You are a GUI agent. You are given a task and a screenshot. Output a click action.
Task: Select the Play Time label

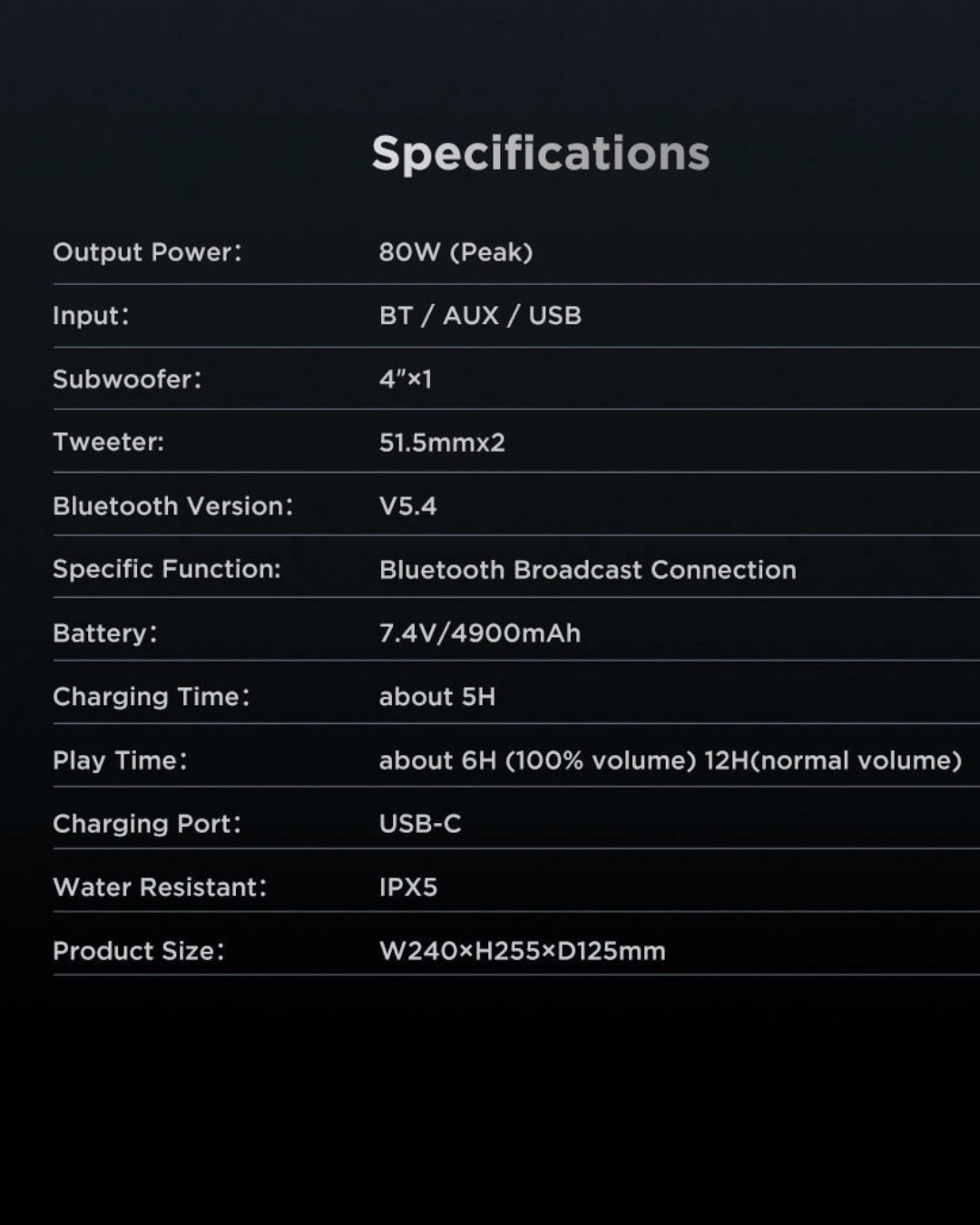coord(120,760)
